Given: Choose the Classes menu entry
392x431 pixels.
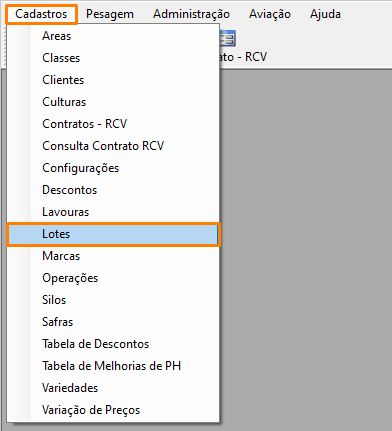Looking at the screenshot, I should 113,58.
